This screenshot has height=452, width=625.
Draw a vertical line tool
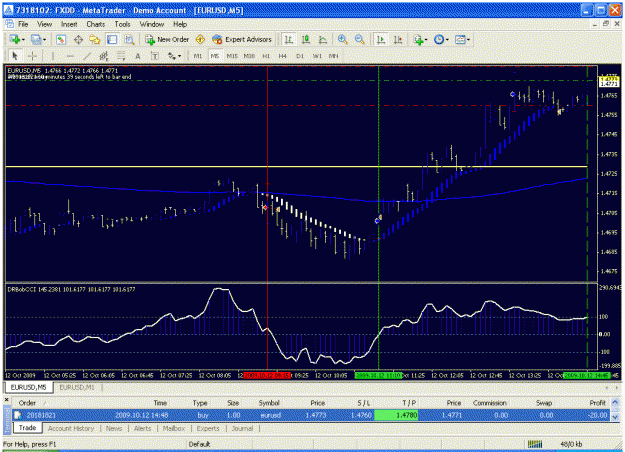(53, 56)
